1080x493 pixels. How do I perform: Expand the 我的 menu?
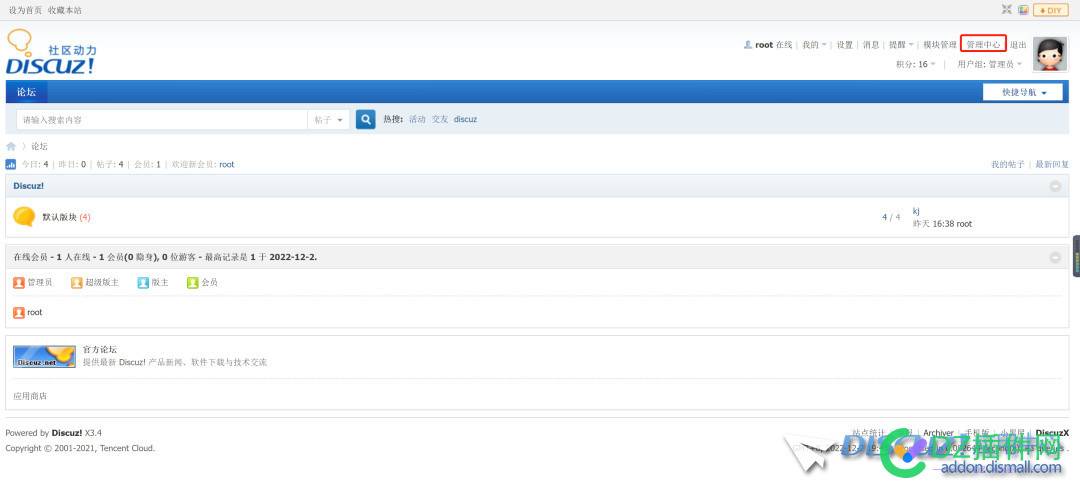point(814,45)
